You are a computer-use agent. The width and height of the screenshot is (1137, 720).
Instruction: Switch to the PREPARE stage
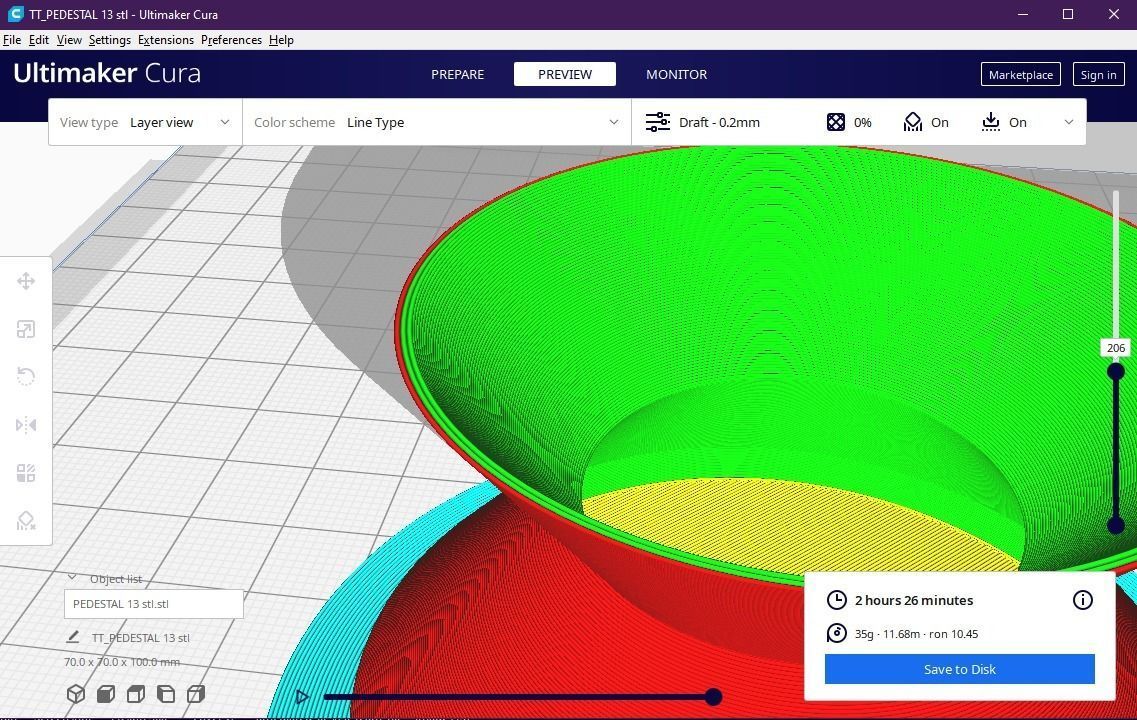click(x=458, y=74)
